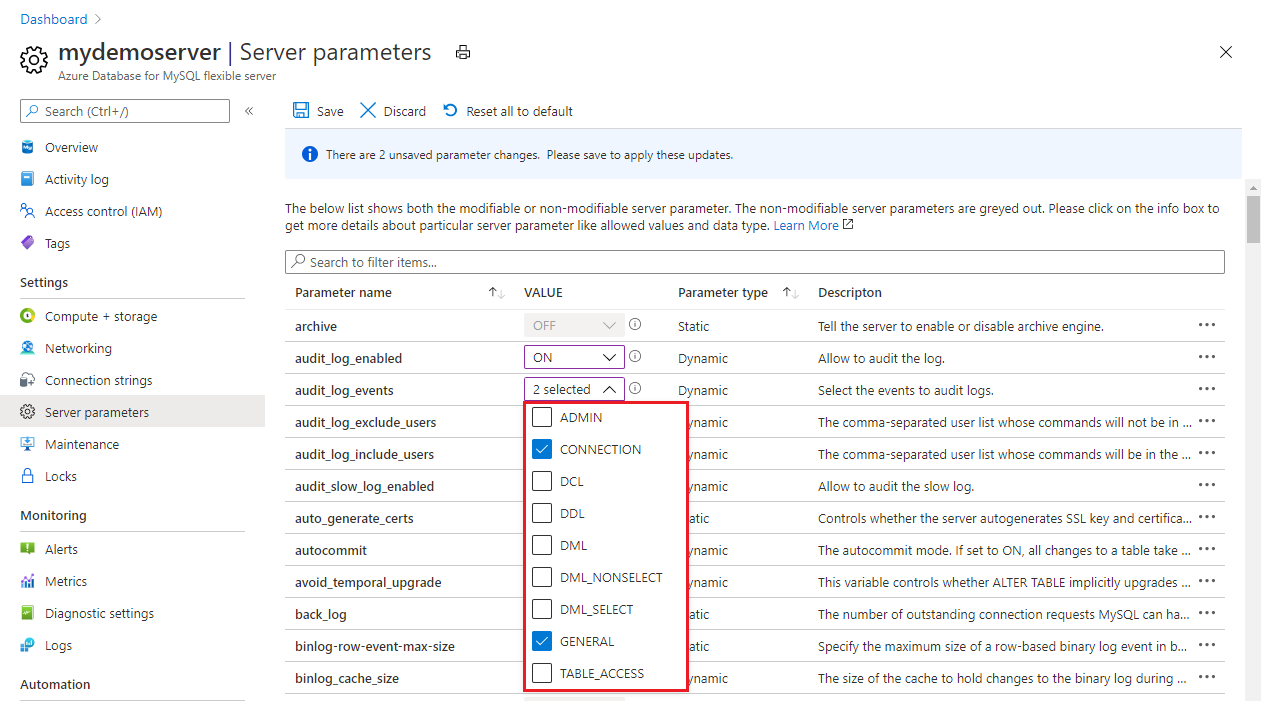1261x701 pixels.
Task: Click the Reset all to default icon
Action: (451, 111)
